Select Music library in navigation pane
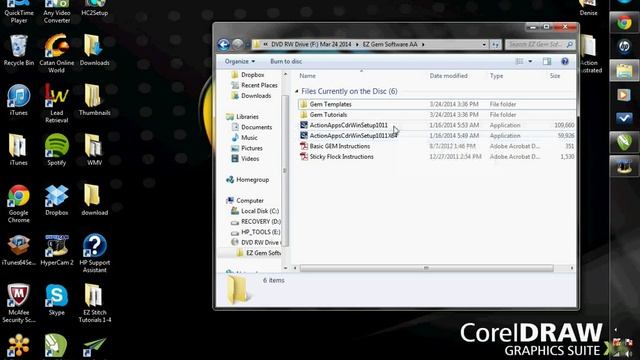The image size is (640, 360). tap(249, 138)
